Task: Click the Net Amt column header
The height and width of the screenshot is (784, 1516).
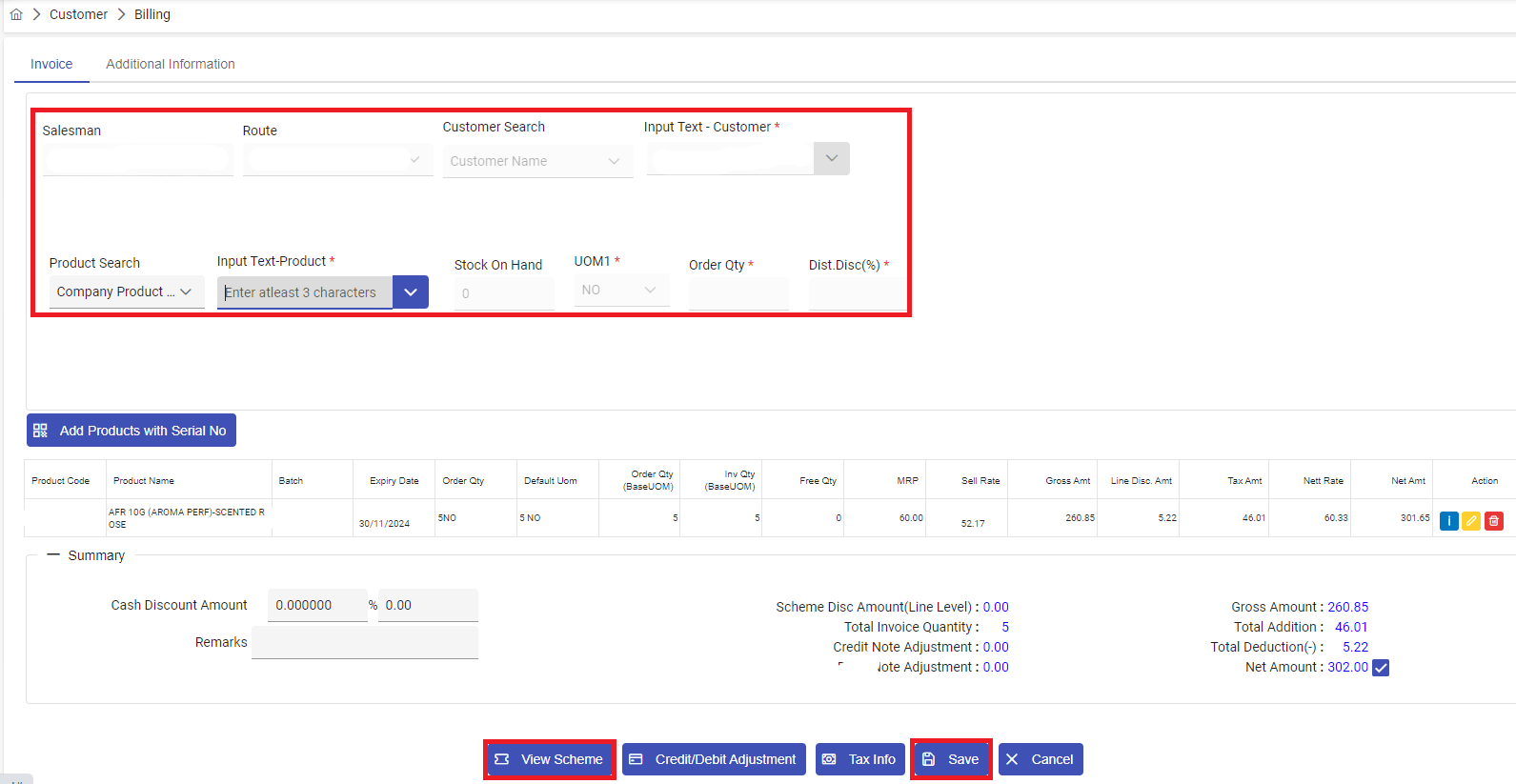Action: click(x=1408, y=481)
